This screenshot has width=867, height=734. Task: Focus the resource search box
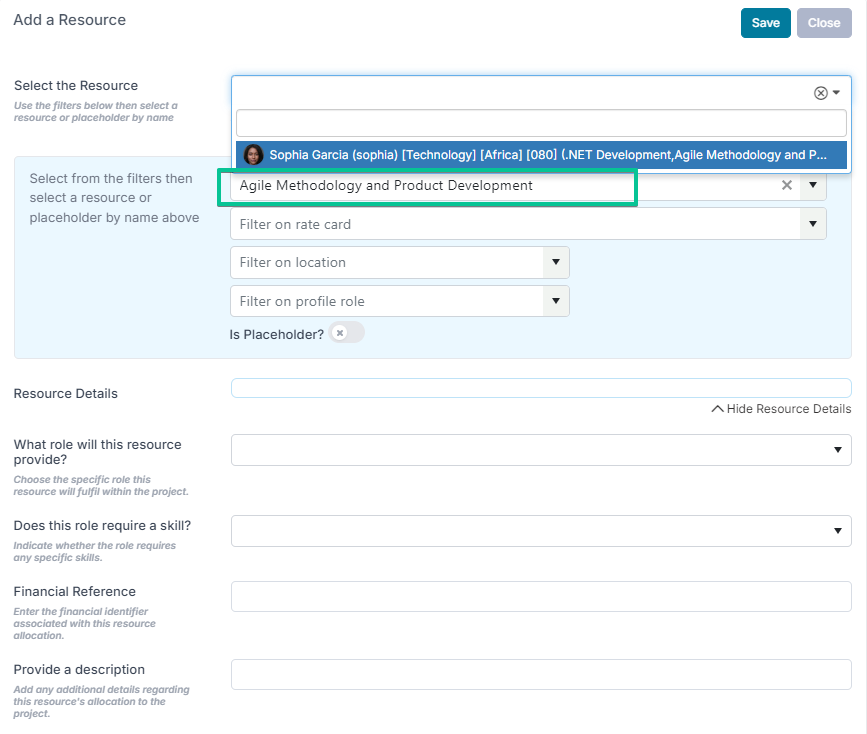tap(541, 123)
